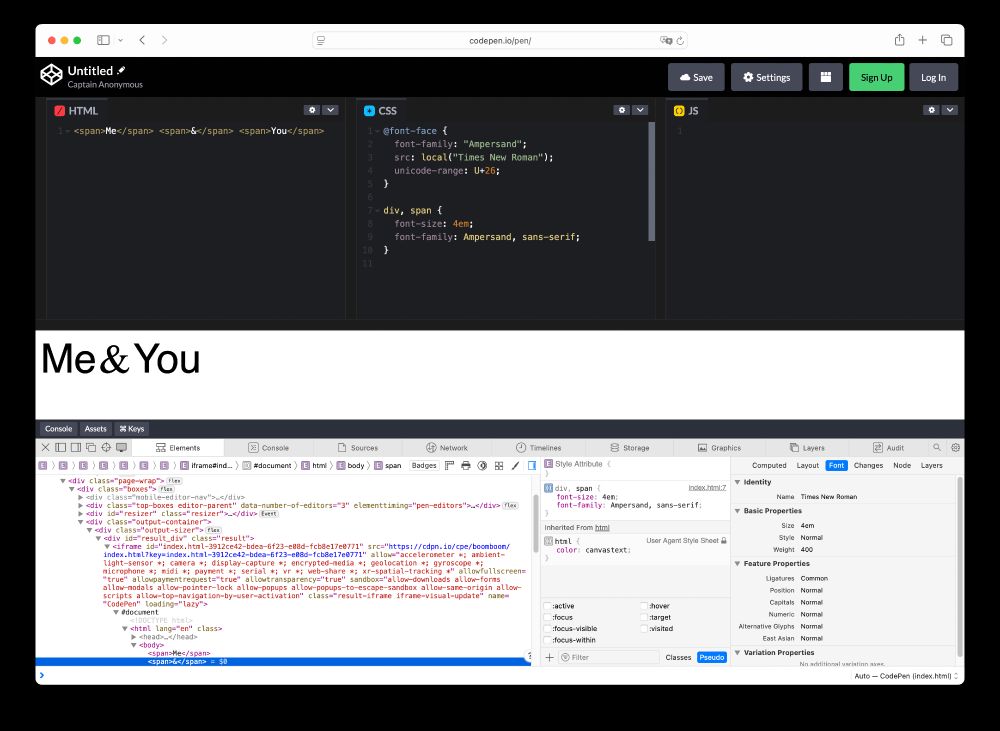Collapse the Identity section

pos(738,482)
